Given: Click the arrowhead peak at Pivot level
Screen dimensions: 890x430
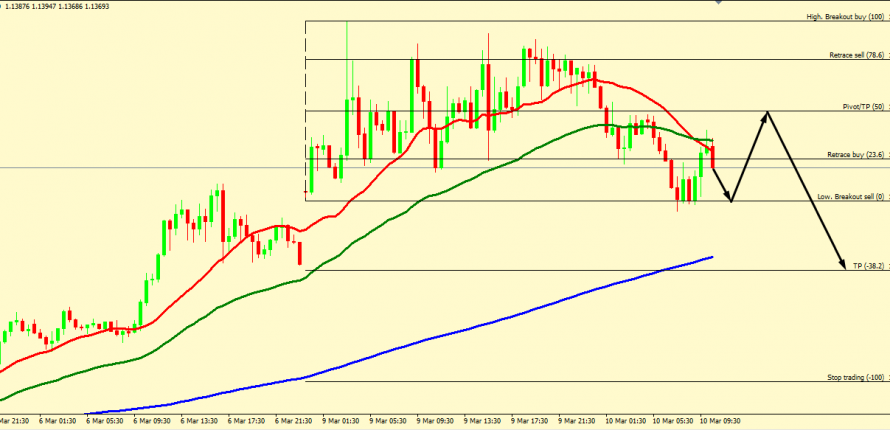Looking at the screenshot, I should click(767, 113).
